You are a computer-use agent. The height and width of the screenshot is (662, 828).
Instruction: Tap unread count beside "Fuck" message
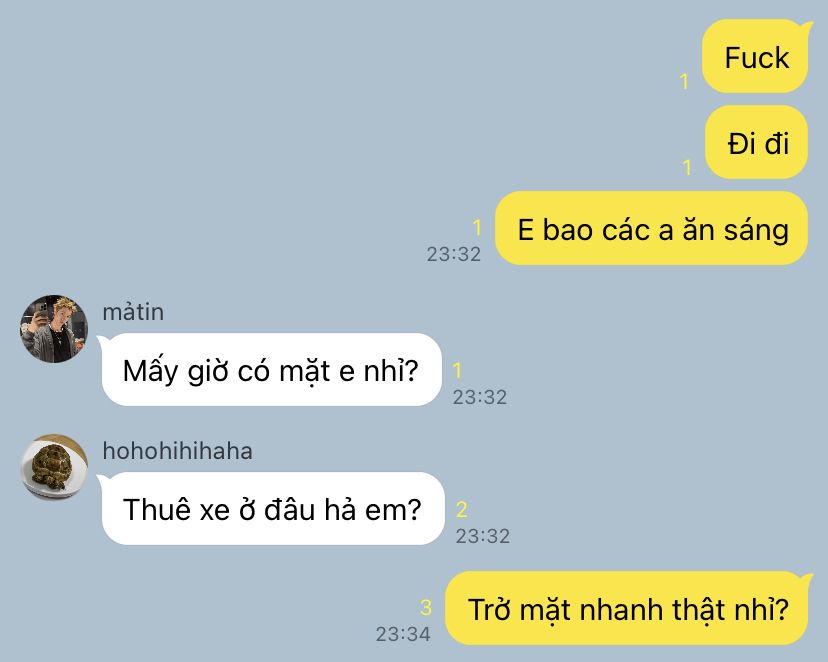[684, 81]
